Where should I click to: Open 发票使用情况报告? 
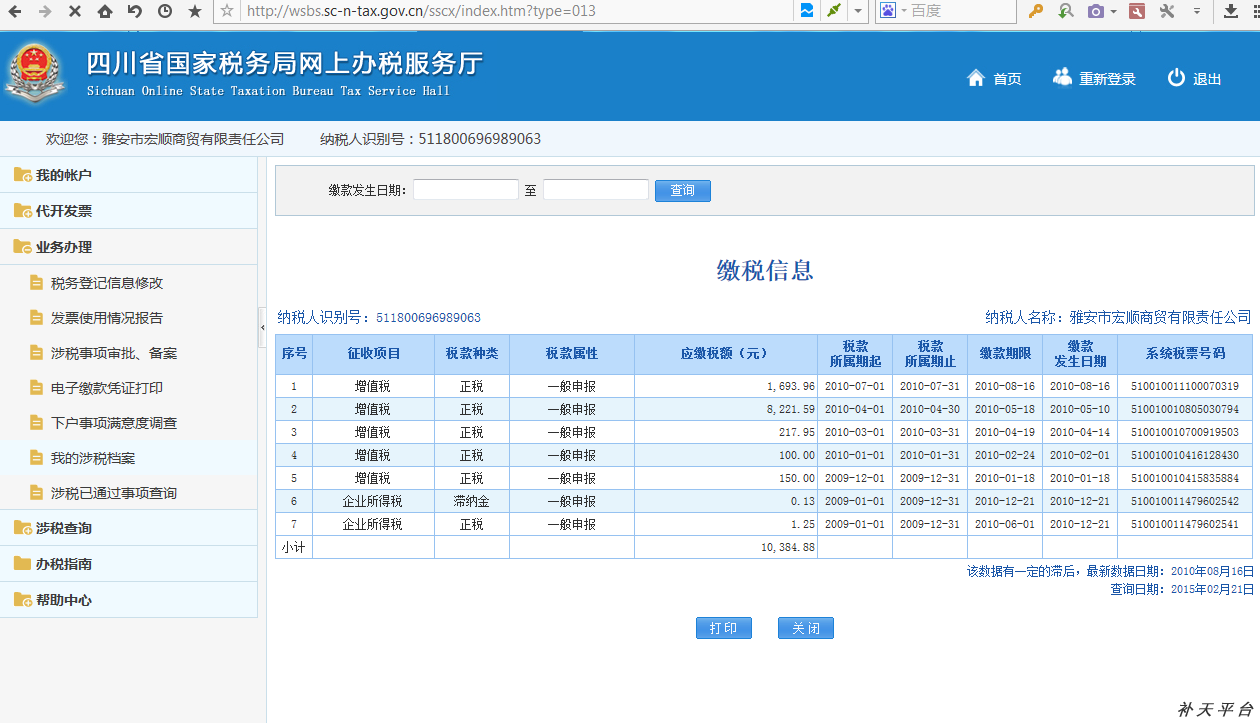point(107,318)
